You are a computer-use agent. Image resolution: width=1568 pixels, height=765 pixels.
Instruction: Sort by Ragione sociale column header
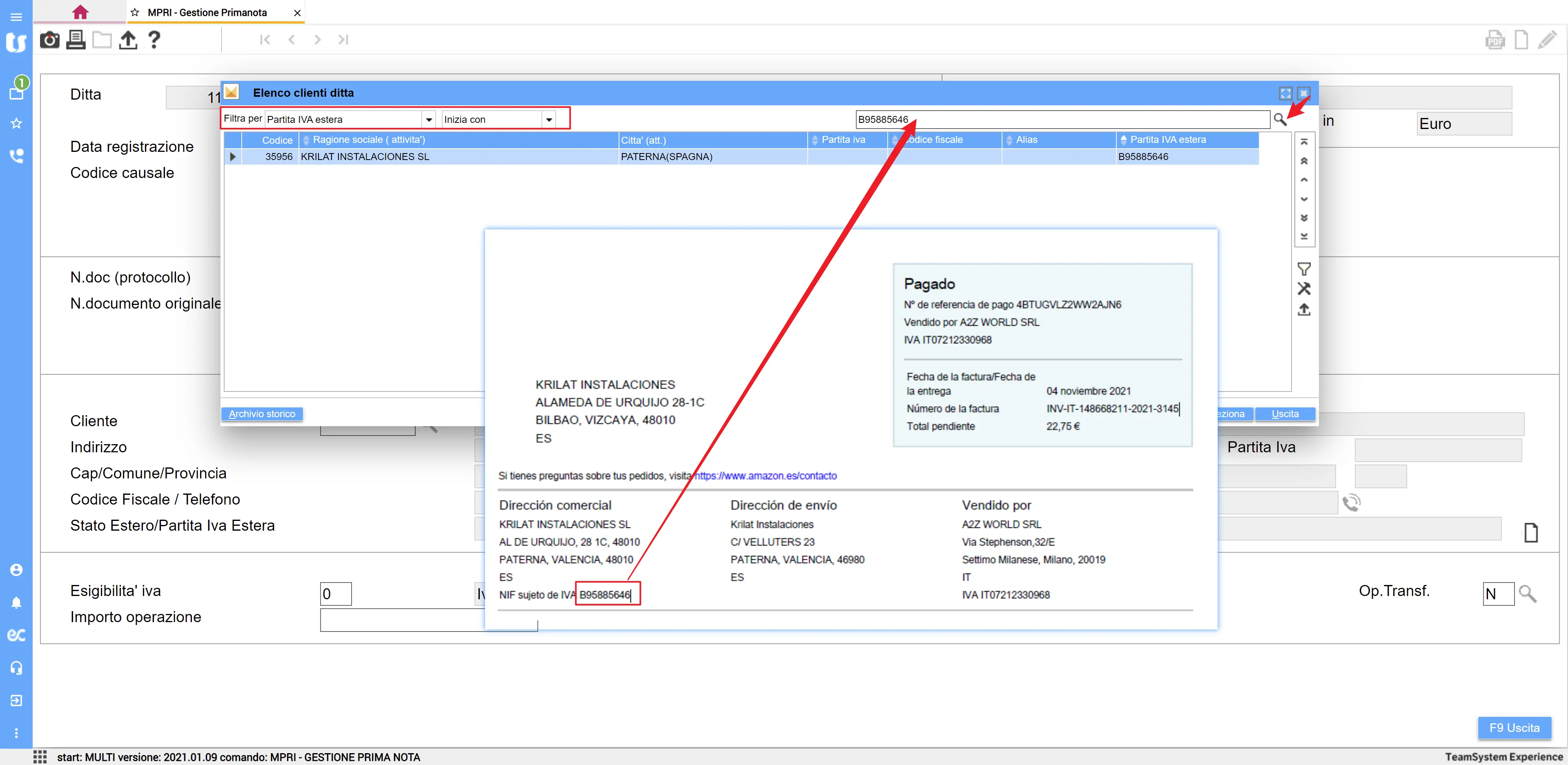(x=368, y=140)
